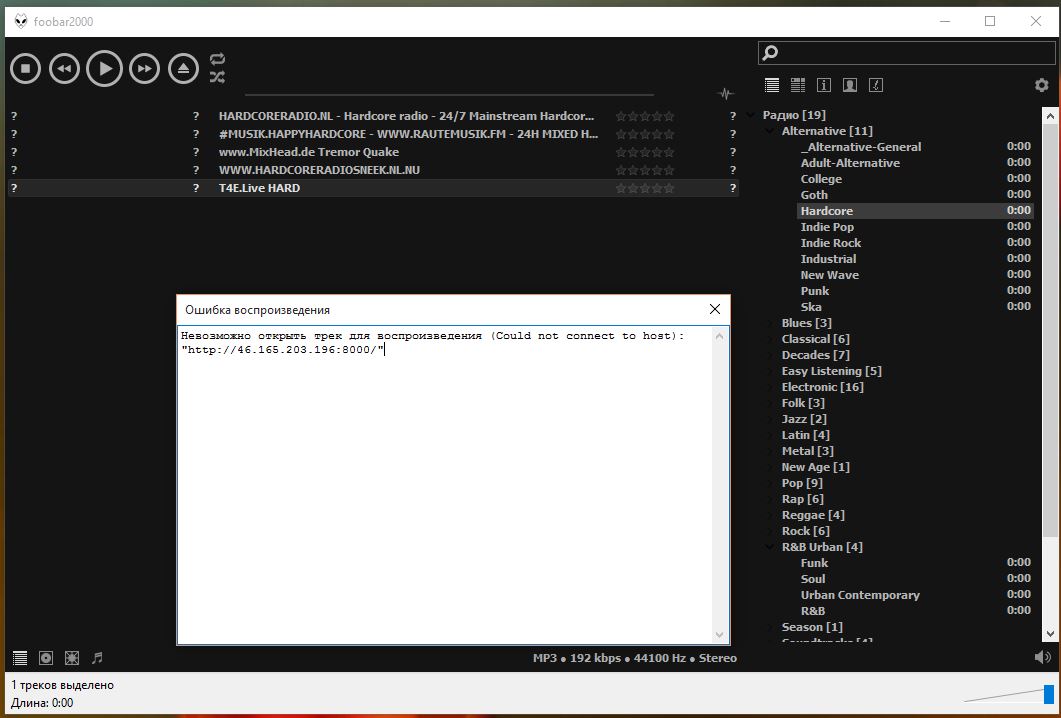Adjust the volume slider at bottom right
Viewport: 1061px width, 718px height.
[x=1048, y=694]
